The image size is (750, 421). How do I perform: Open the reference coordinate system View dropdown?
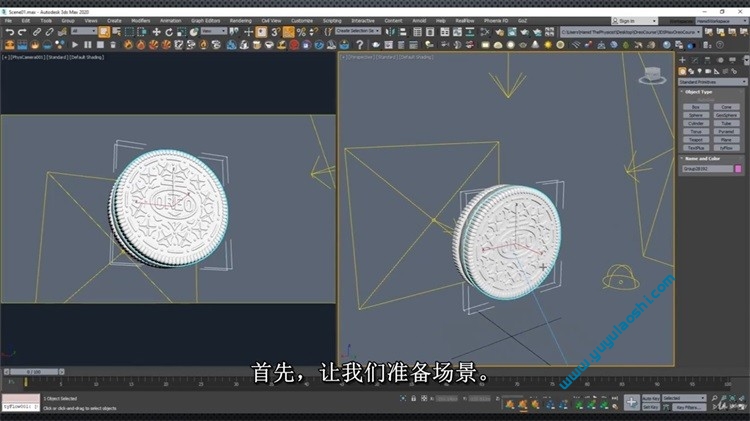pyautogui.click(x=214, y=31)
